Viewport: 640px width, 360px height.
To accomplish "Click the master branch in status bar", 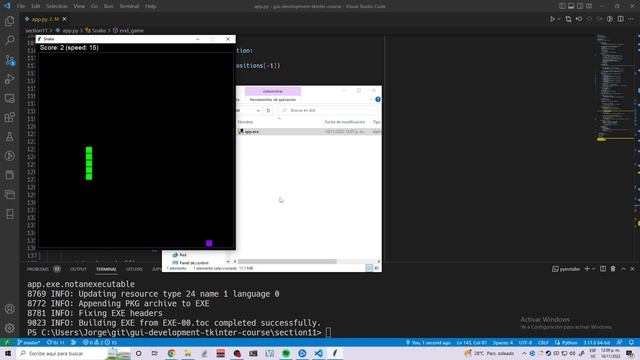I will [29, 342].
